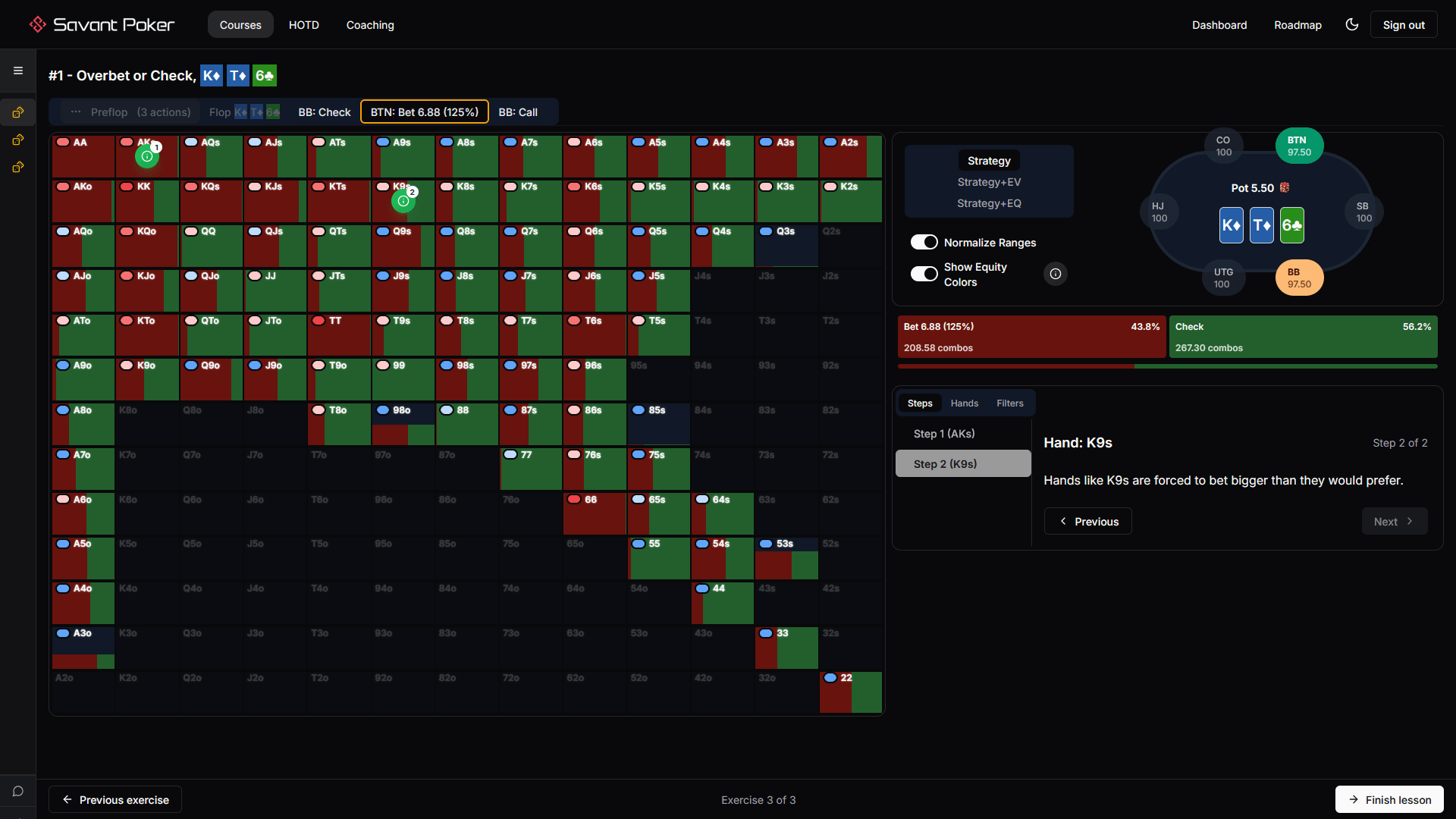Image resolution: width=1456 pixels, height=819 pixels.
Task: Expand the Preflop actions with the ellipsis button
Action: [x=75, y=111]
